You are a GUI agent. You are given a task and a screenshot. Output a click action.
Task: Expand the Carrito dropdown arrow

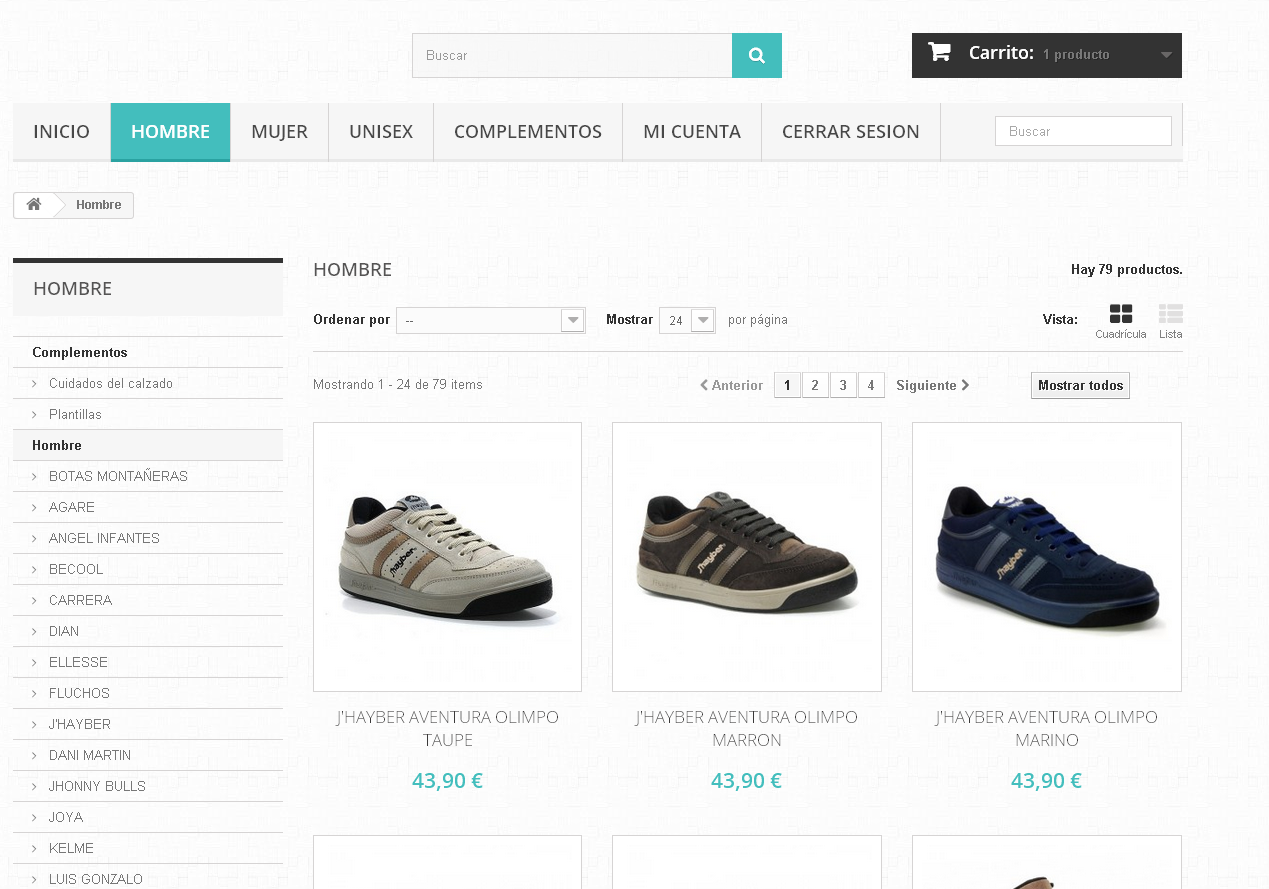point(1166,55)
